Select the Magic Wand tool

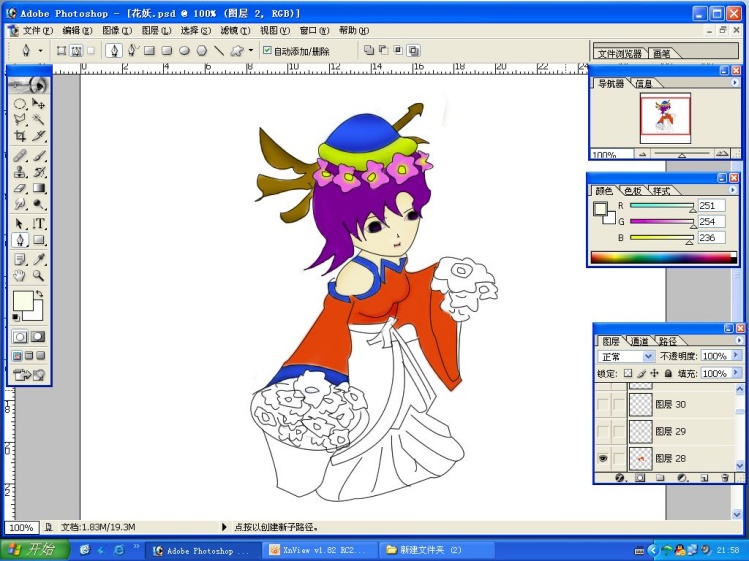(38, 119)
